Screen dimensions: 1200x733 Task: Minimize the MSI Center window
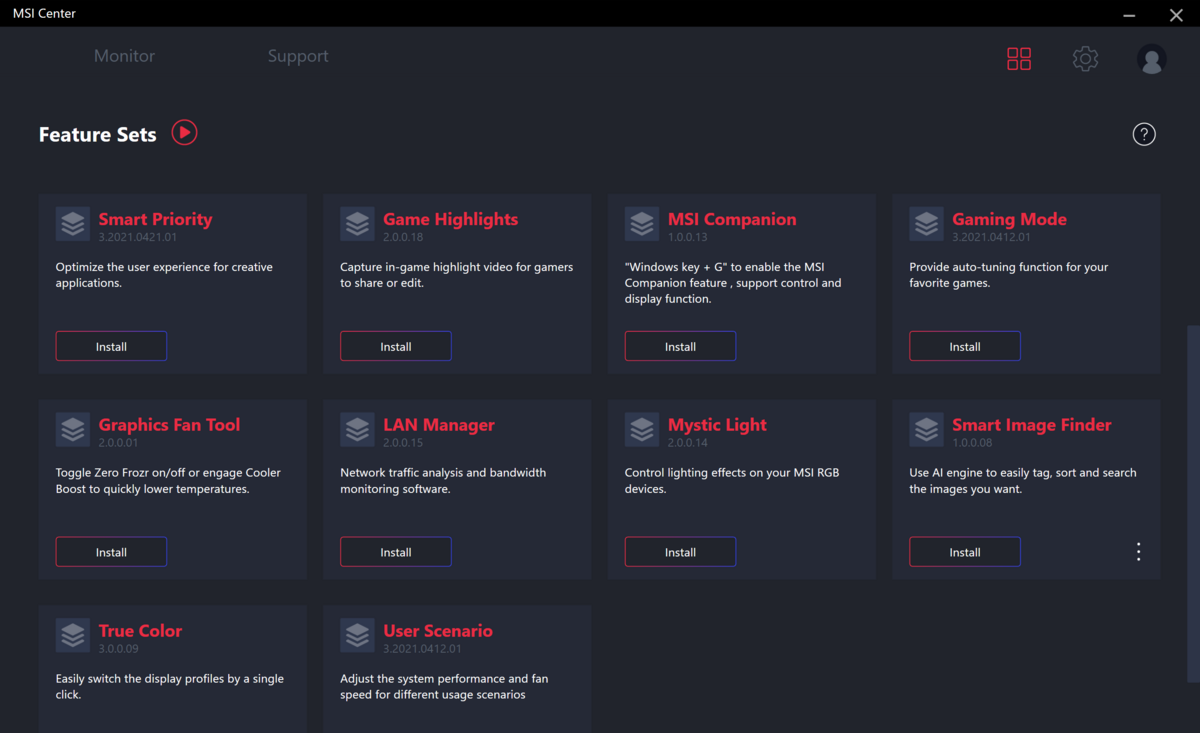(1130, 15)
